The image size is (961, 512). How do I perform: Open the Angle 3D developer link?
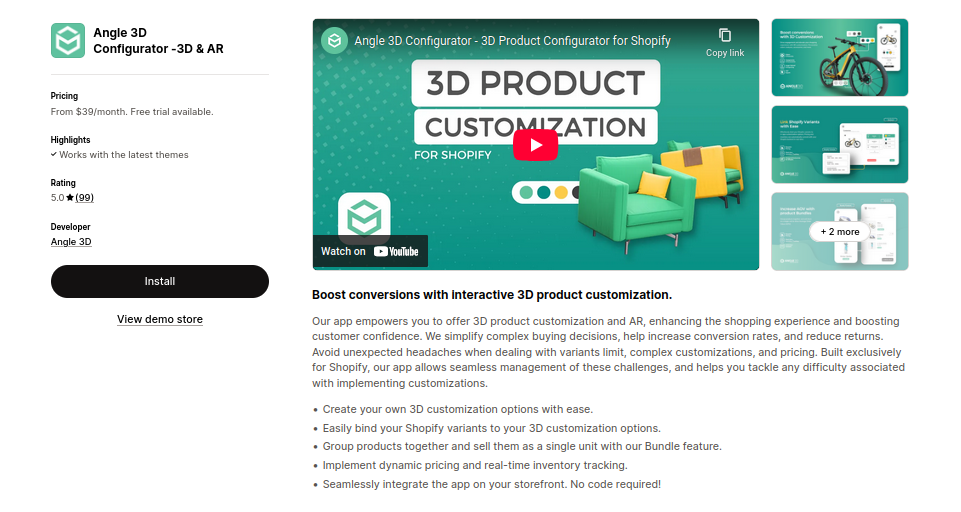coord(71,242)
